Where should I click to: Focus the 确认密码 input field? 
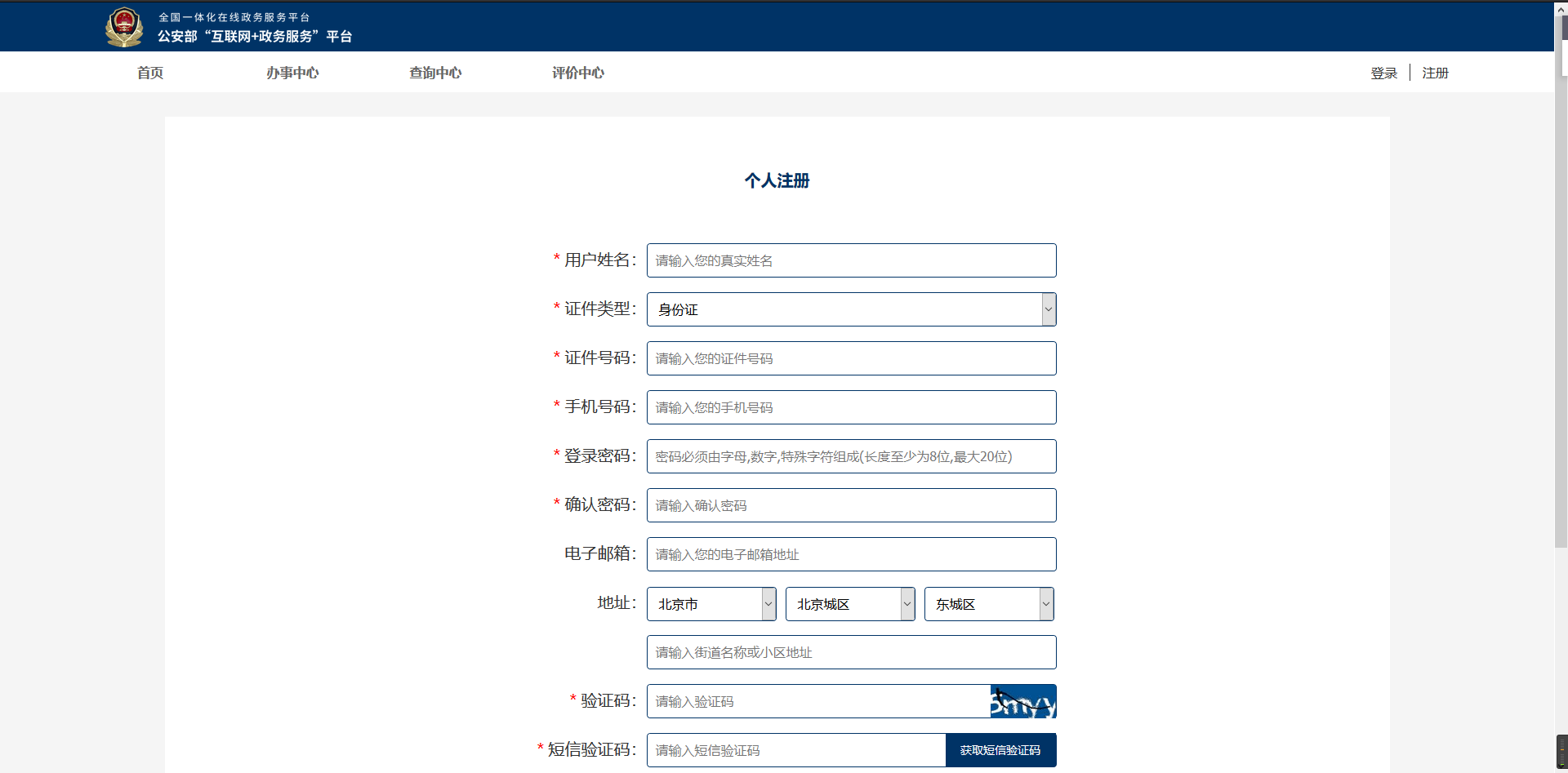click(852, 505)
